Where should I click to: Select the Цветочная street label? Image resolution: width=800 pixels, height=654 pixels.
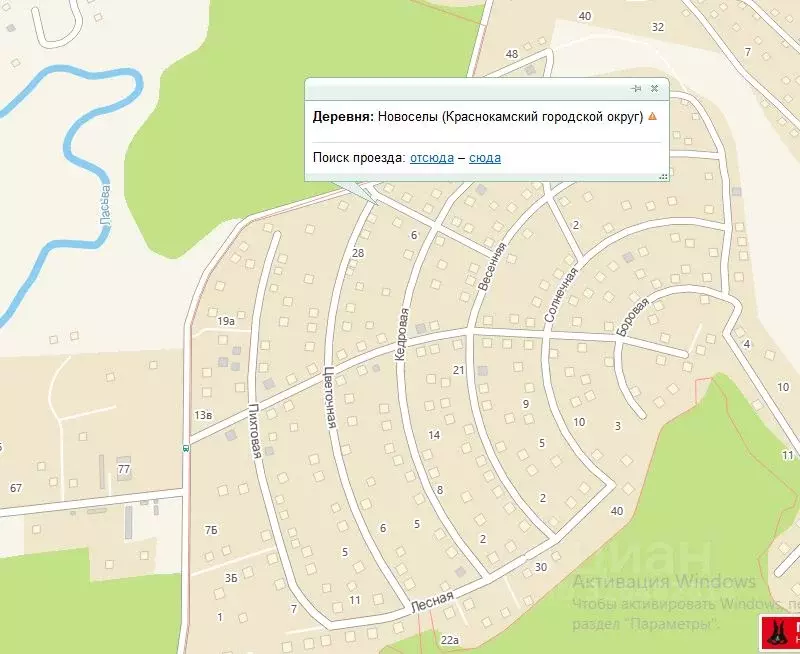[x=328, y=396]
